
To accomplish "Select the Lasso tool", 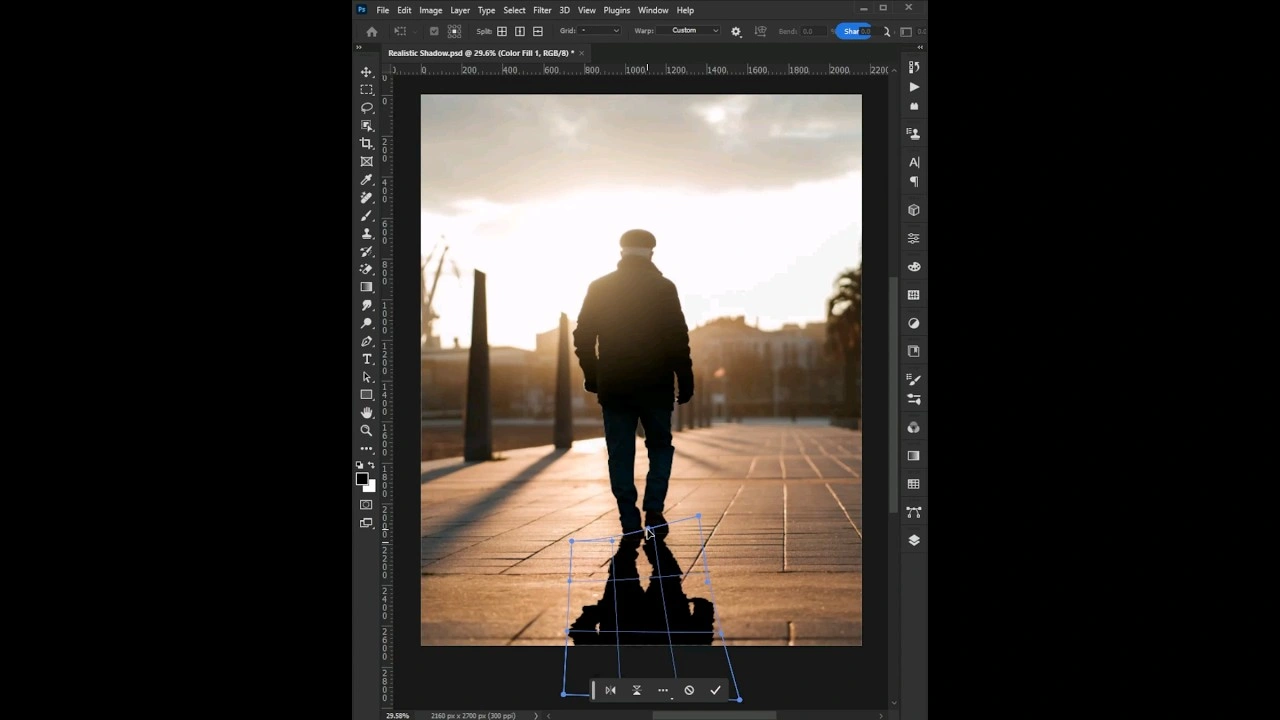I will [366, 107].
